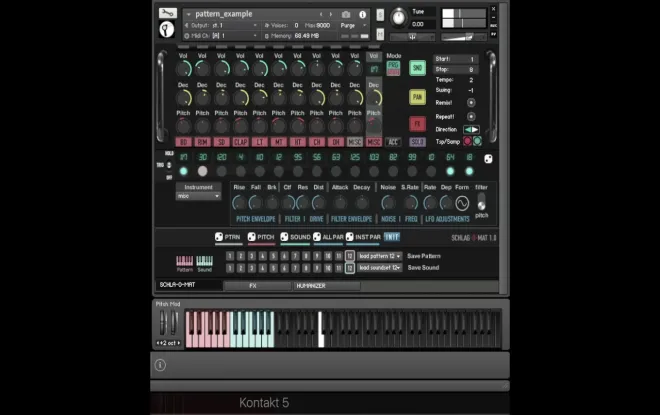
Task: Select the BD drum instrument
Action: click(x=184, y=142)
